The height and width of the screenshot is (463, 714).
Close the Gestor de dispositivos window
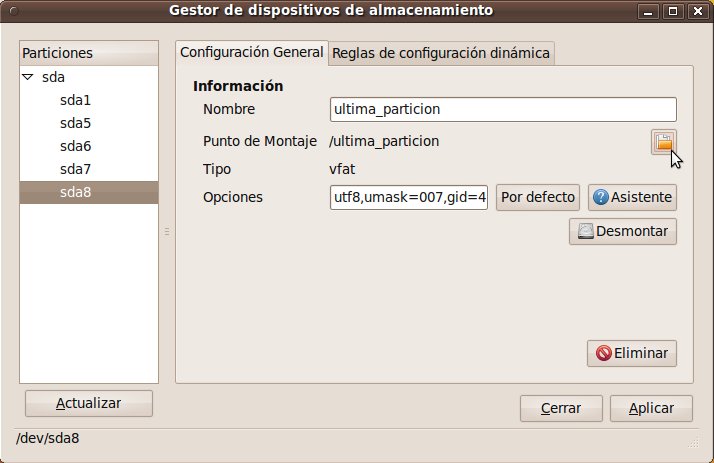click(x=698, y=11)
